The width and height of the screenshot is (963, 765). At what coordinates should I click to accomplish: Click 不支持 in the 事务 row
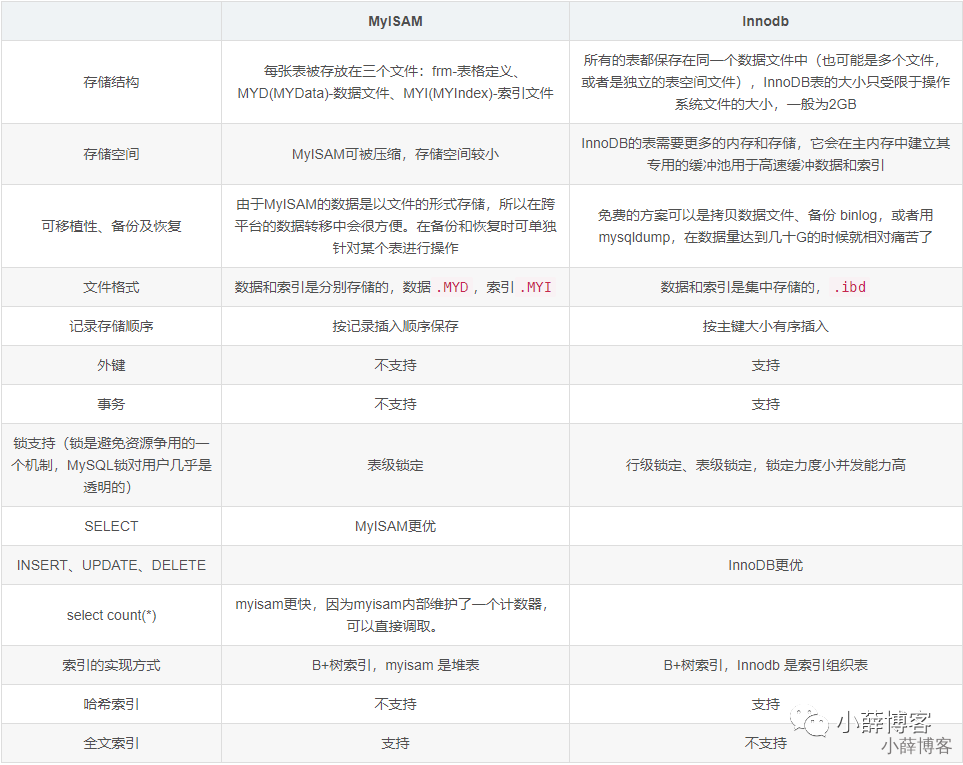pos(395,404)
